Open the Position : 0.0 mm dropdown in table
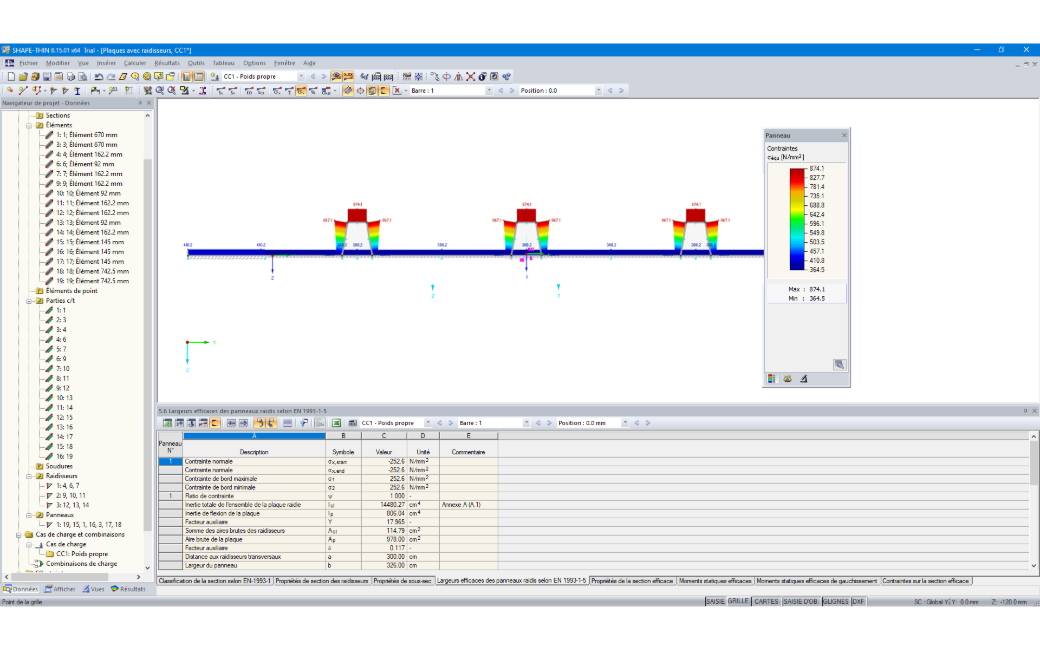 coord(625,422)
